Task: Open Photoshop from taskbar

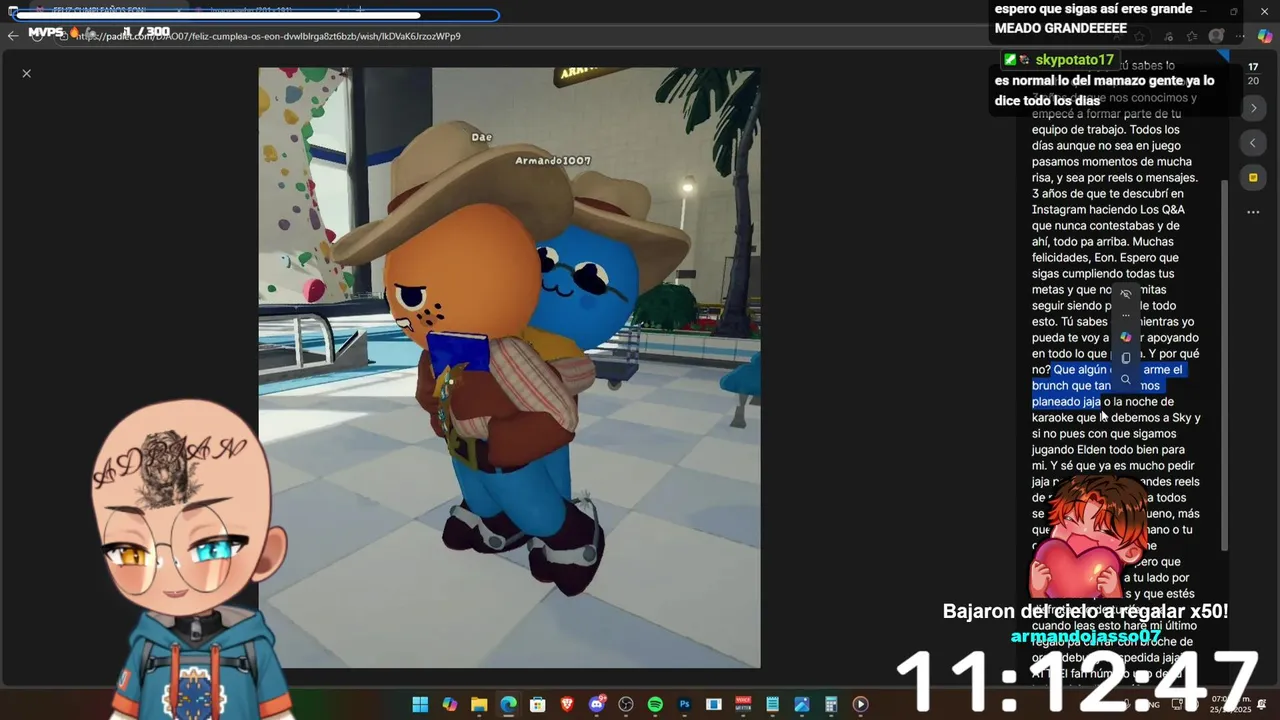Action: point(684,704)
